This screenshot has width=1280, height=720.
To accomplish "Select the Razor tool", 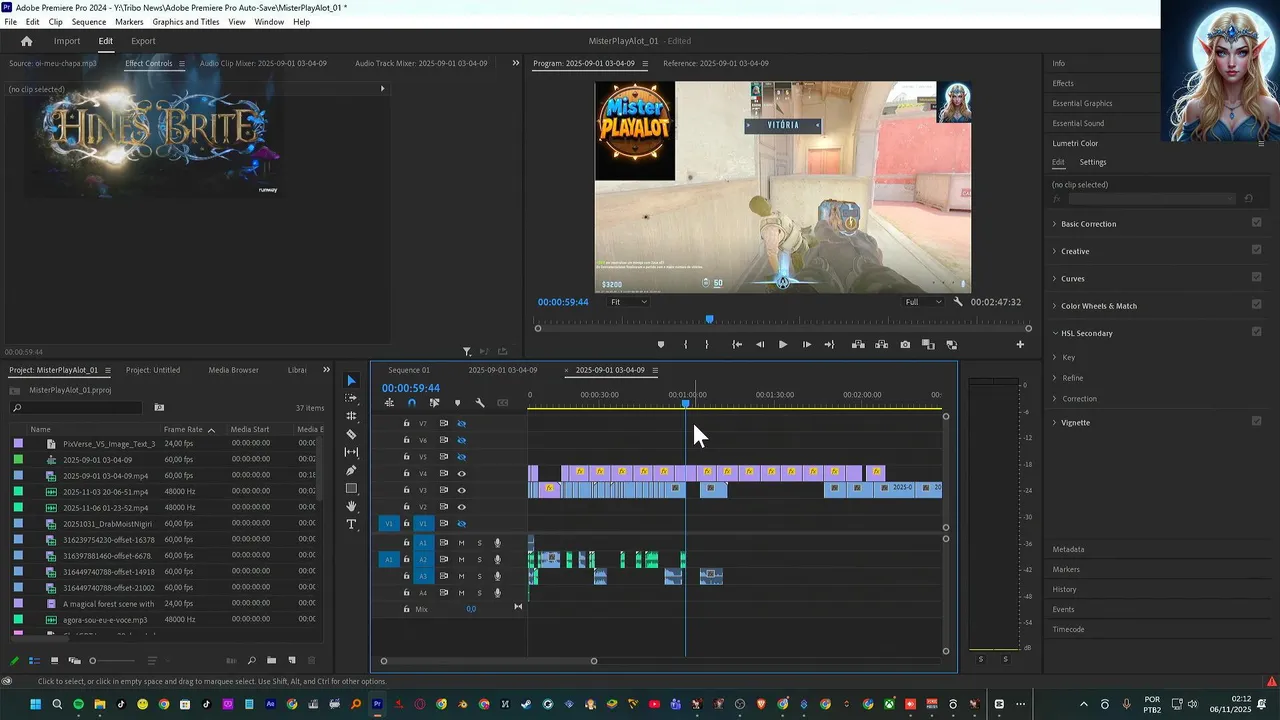I will (351, 434).
